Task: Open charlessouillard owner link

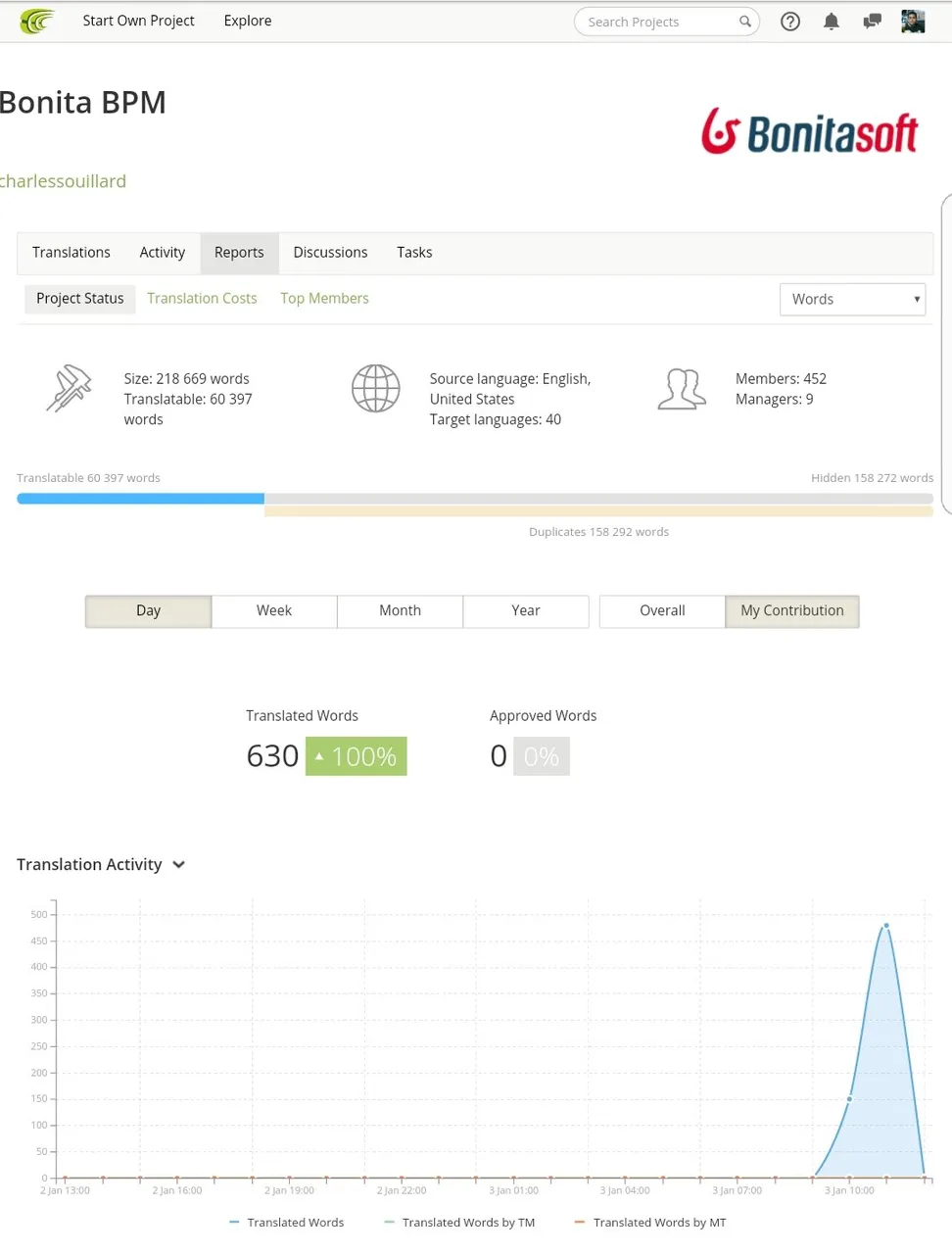Action: 63,181
